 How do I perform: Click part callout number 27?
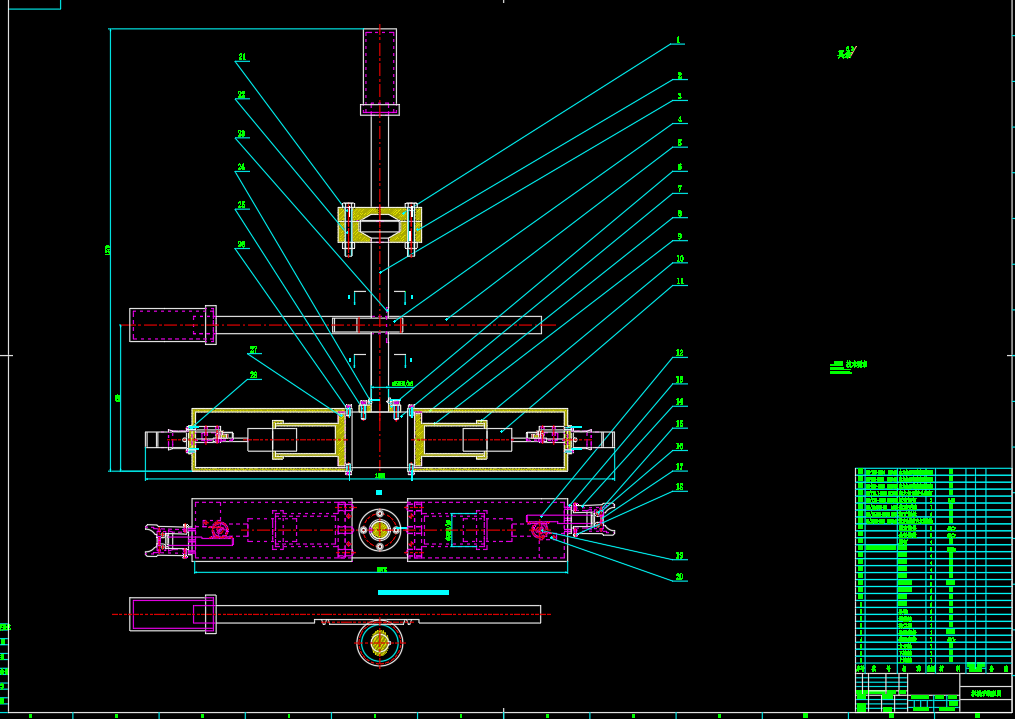click(254, 349)
